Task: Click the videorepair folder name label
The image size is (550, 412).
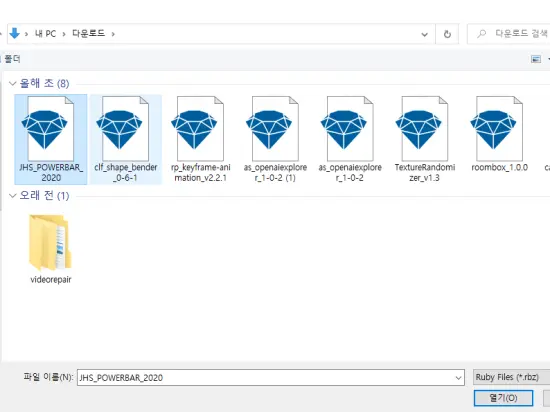Action: (51, 279)
